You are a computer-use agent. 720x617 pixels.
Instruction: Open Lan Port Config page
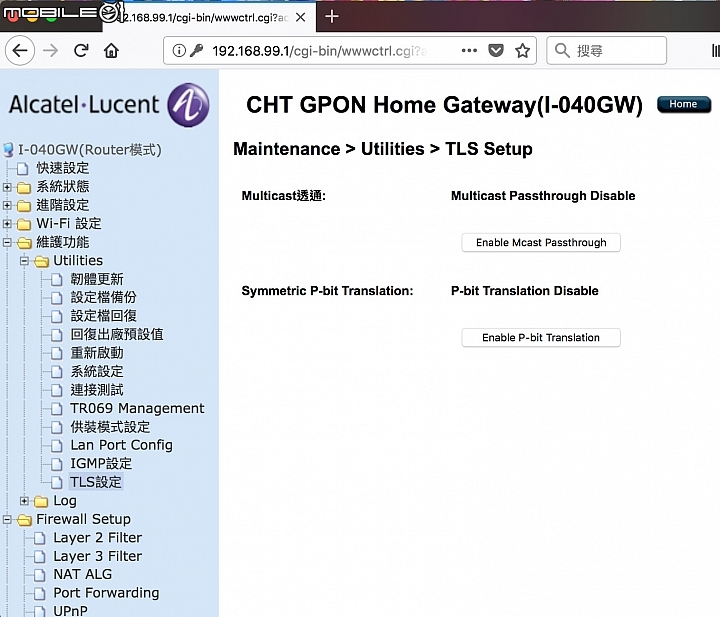click(121, 445)
